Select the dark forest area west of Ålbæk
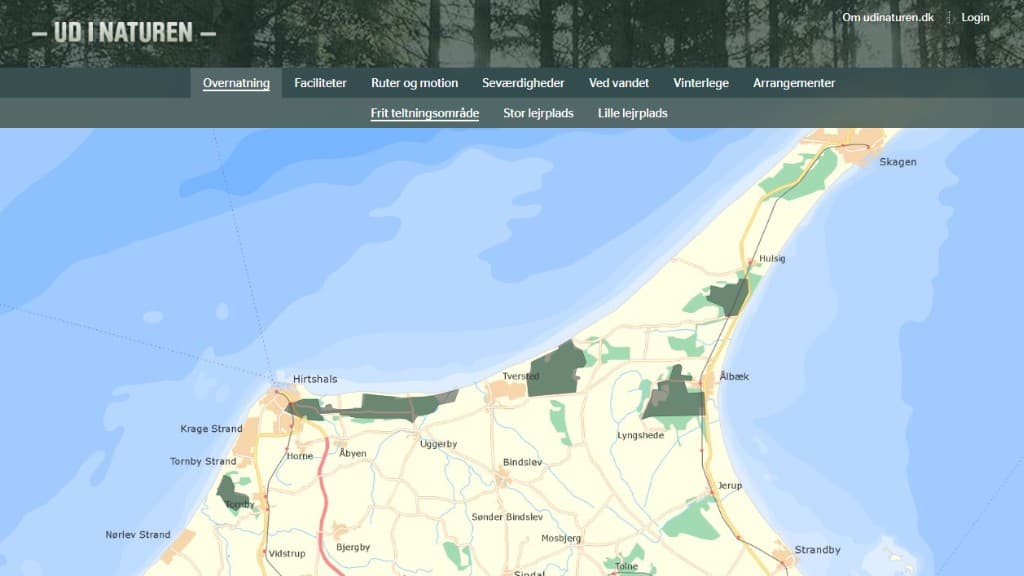Image resolution: width=1024 pixels, height=576 pixels. 674,397
